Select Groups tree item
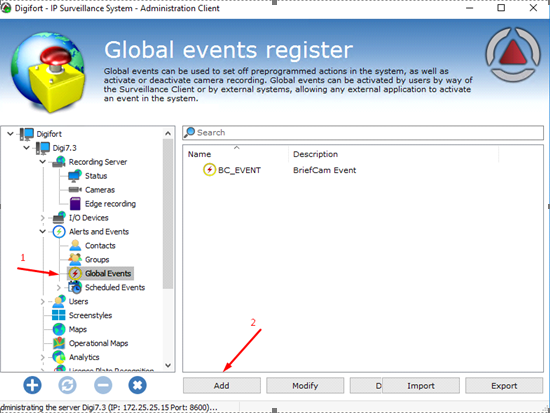550x413 pixels. coord(97,260)
